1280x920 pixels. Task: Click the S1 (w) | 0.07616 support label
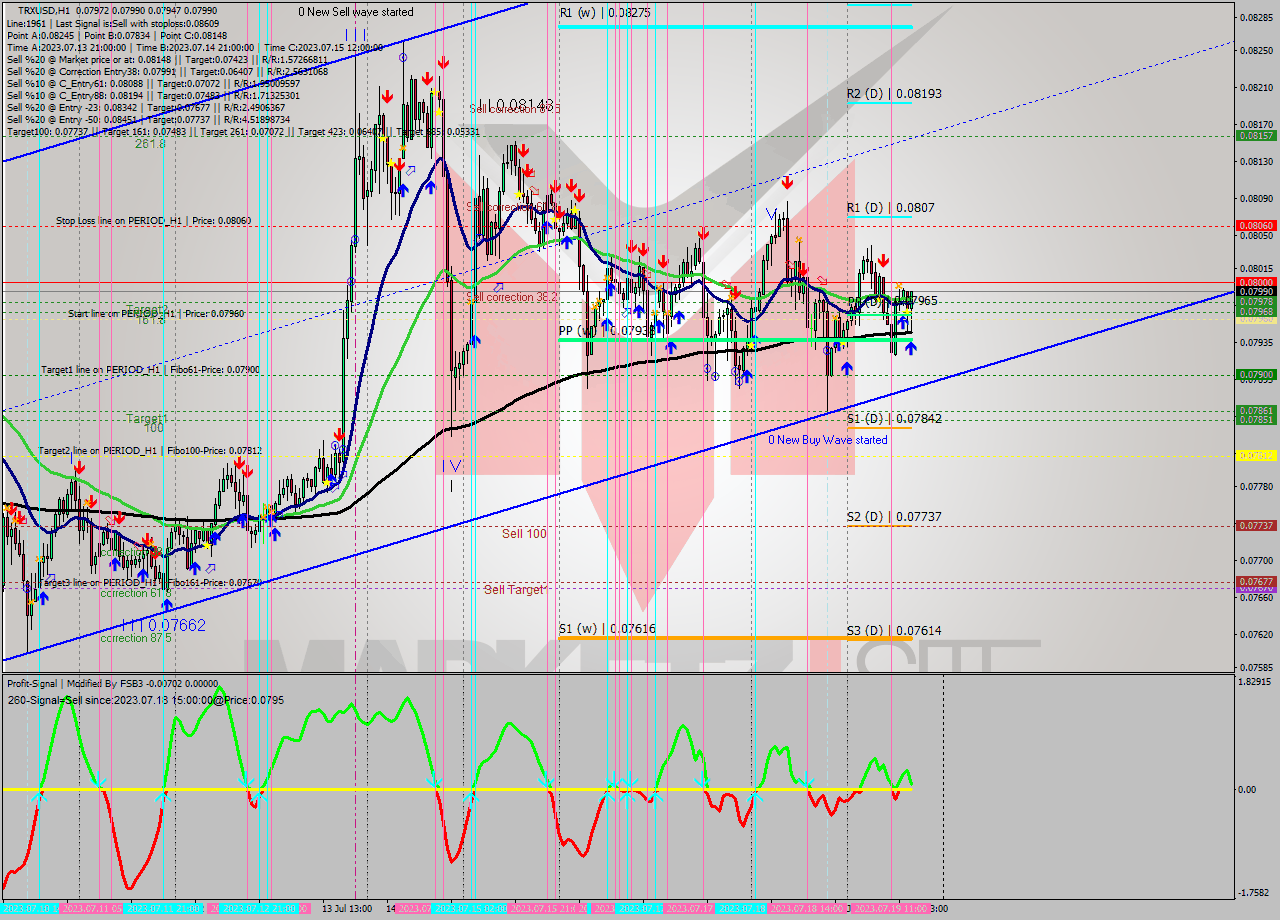point(608,628)
